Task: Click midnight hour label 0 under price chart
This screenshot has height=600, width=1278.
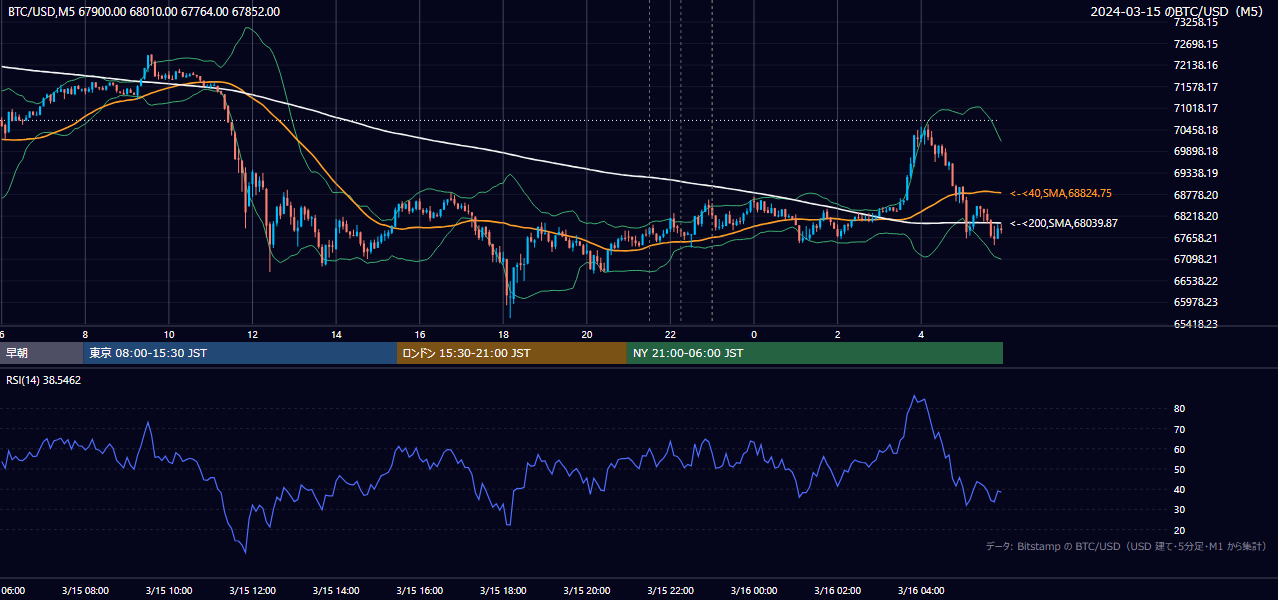Action: pyautogui.click(x=754, y=335)
